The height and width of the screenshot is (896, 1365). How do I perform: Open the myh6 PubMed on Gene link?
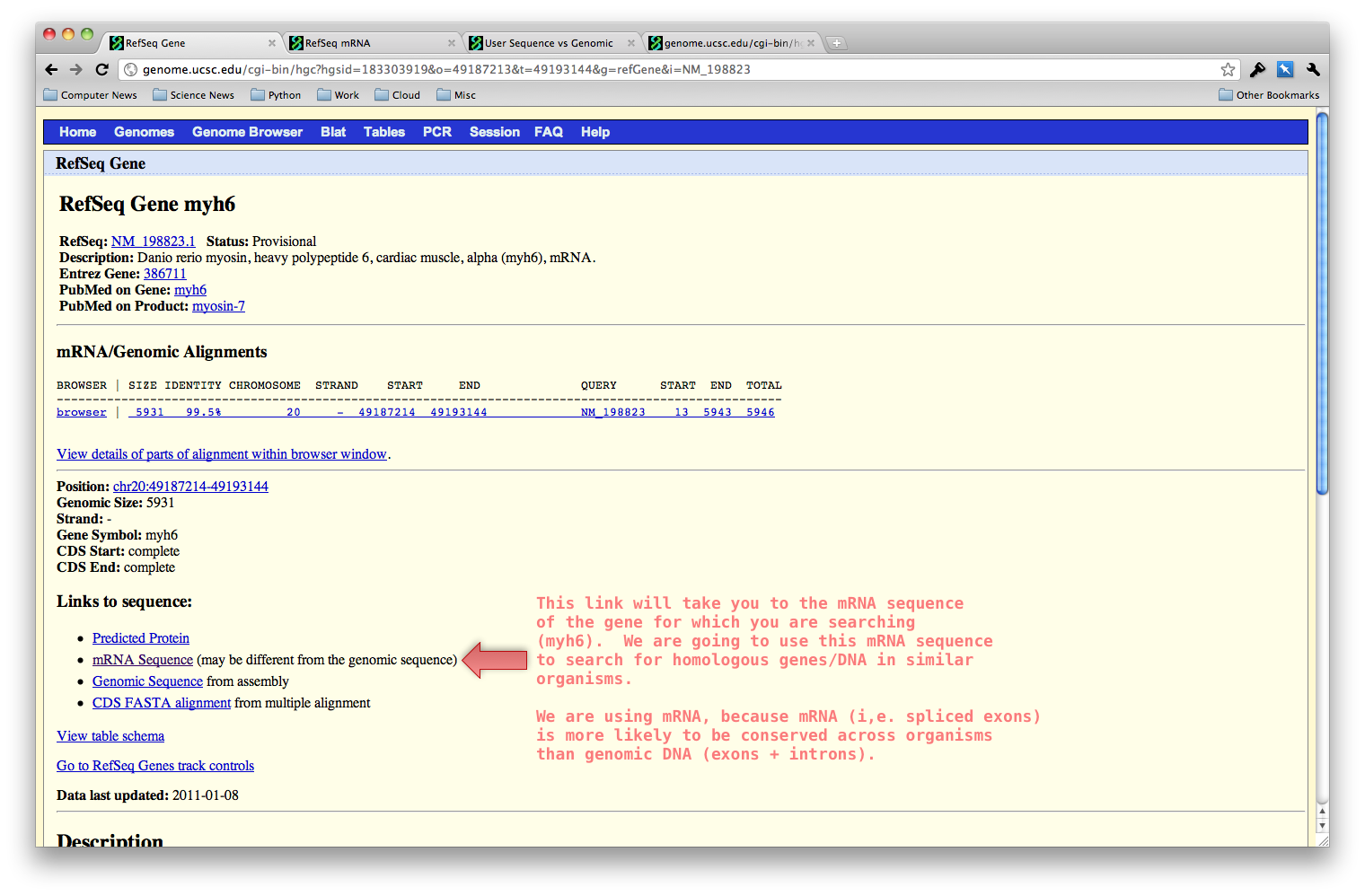[x=190, y=290]
